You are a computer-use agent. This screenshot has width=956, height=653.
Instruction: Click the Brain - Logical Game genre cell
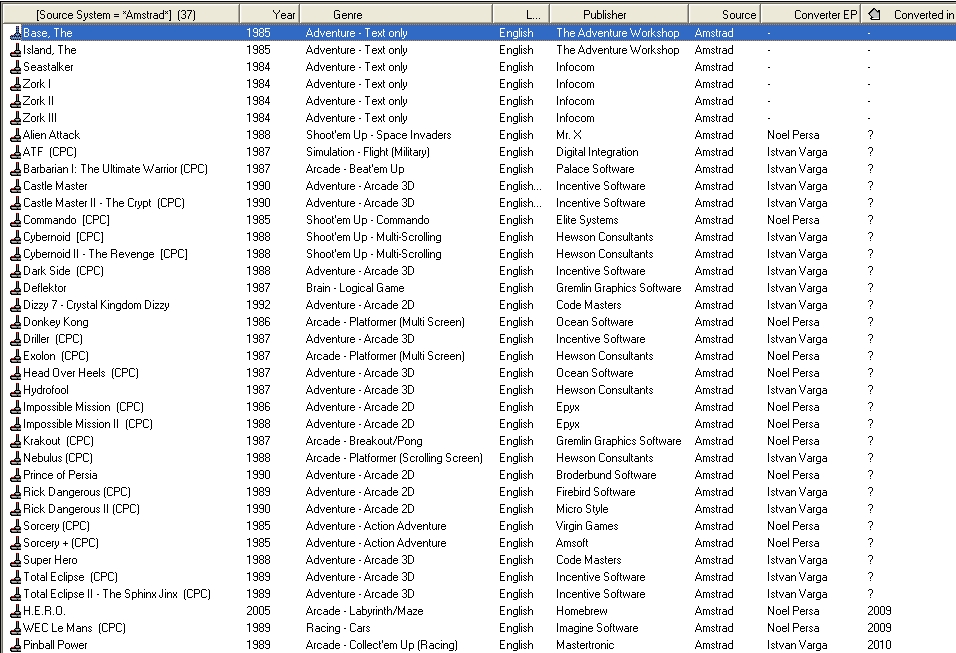355,288
